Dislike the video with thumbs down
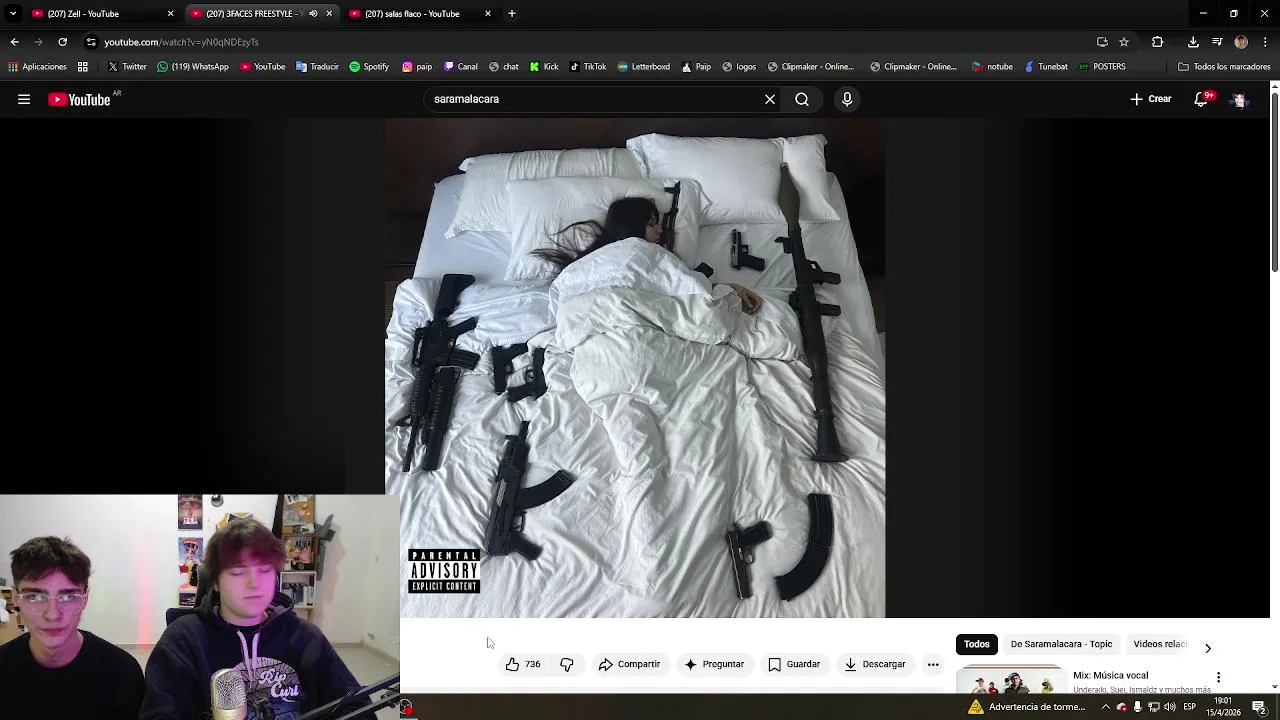The width and height of the screenshot is (1280, 720). (567, 664)
